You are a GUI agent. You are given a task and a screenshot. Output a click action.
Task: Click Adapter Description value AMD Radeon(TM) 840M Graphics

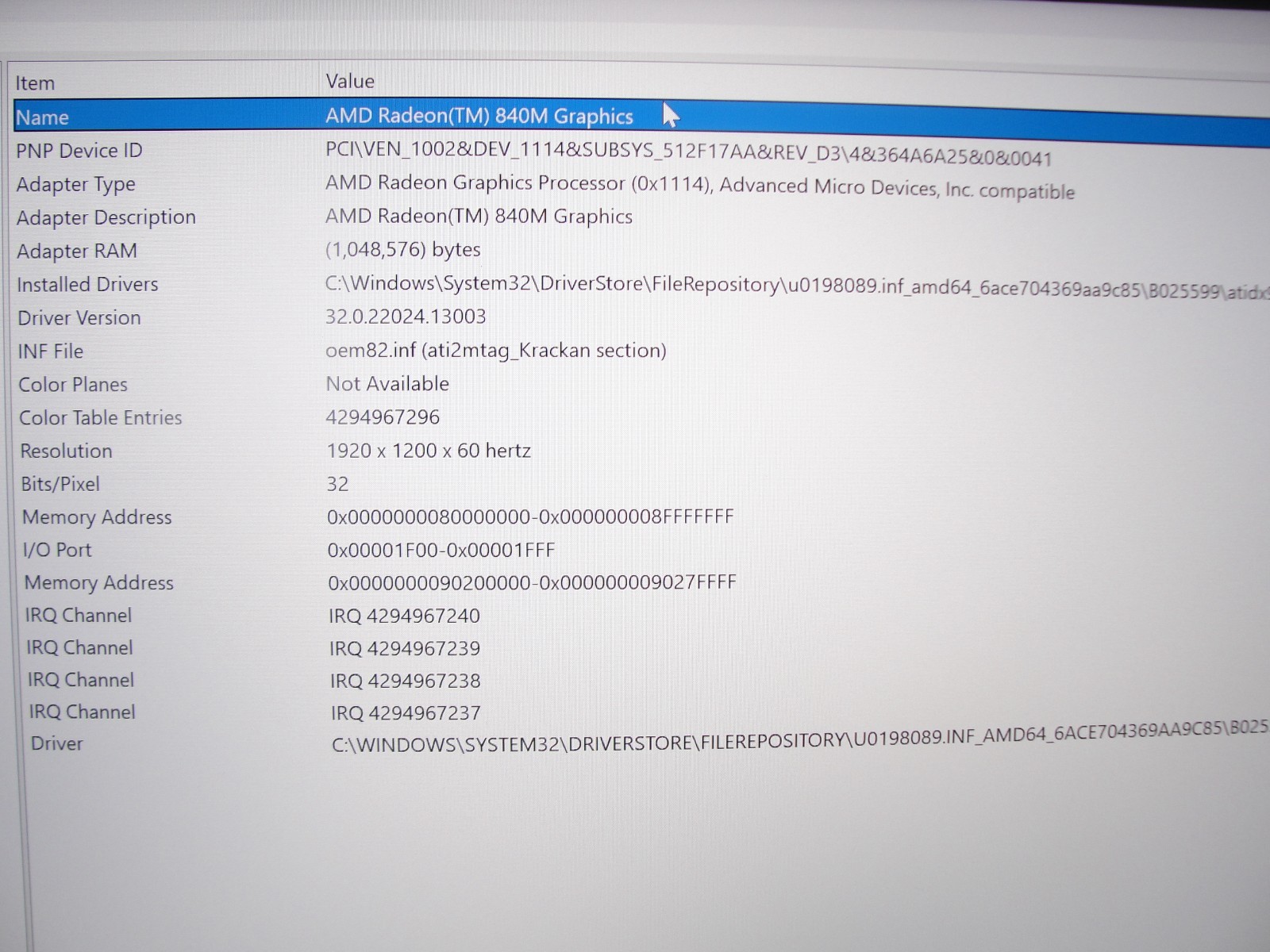479,216
